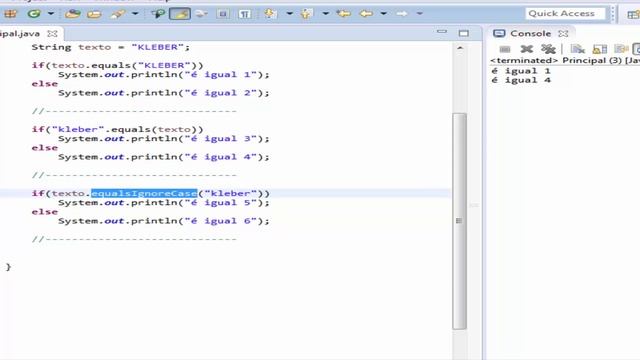This screenshot has height=360, width=640.
Task: Click the highlighted equalsIgnoreCase method name
Action: [144, 193]
